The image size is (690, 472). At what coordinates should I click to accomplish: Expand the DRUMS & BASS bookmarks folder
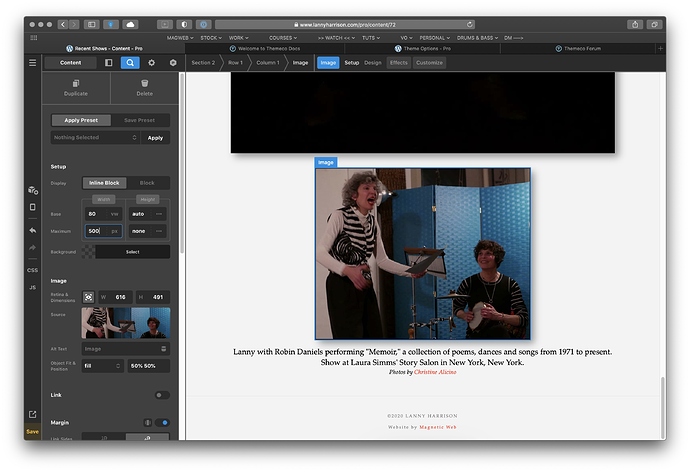[477, 38]
